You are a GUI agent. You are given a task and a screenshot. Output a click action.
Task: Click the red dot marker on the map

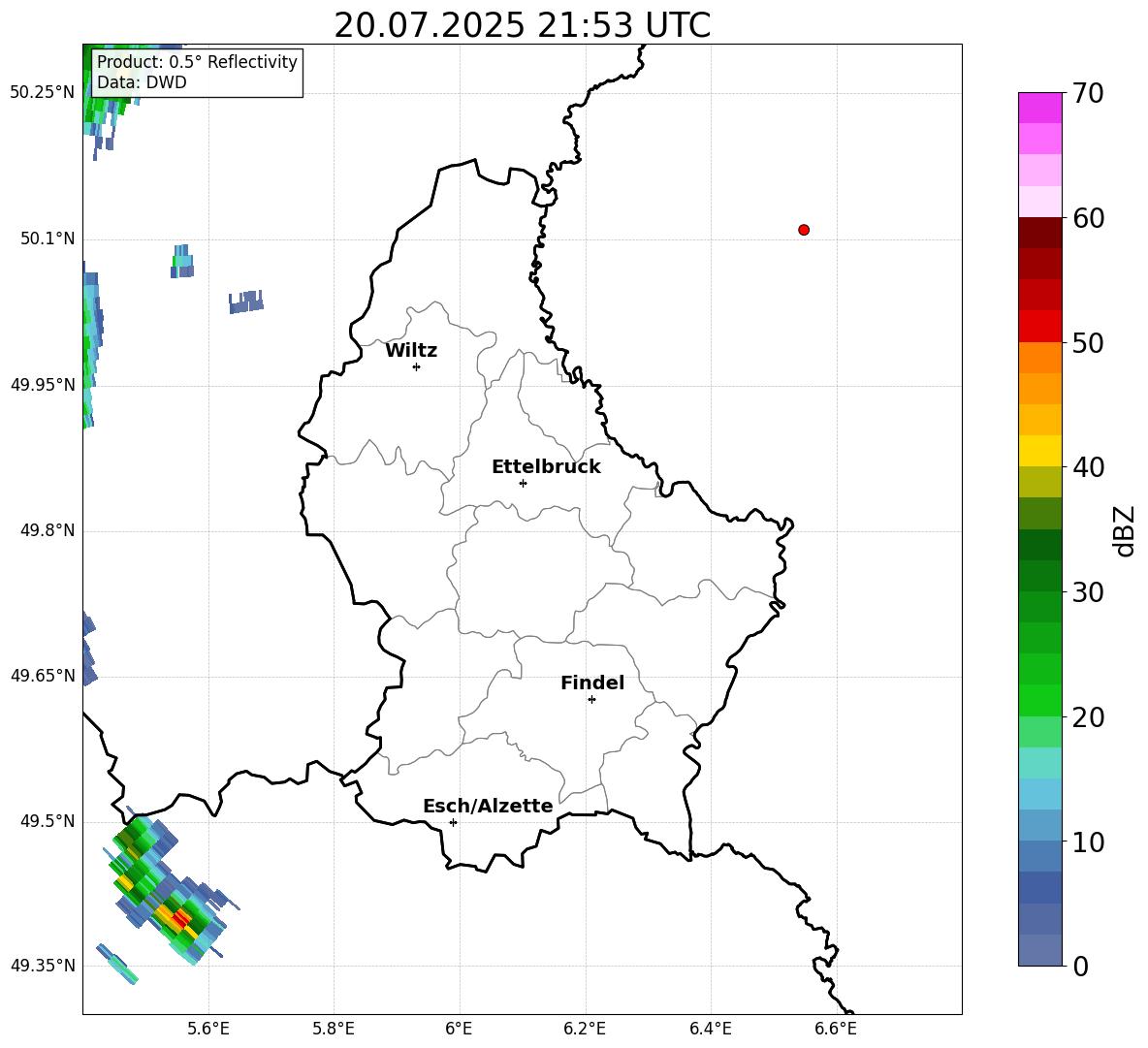[804, 230]
